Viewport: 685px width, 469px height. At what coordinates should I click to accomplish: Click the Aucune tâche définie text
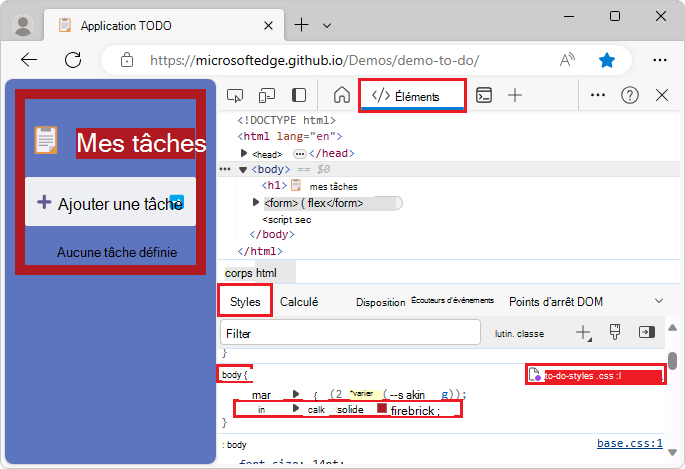pyautogui.click(x=117, y=252)
